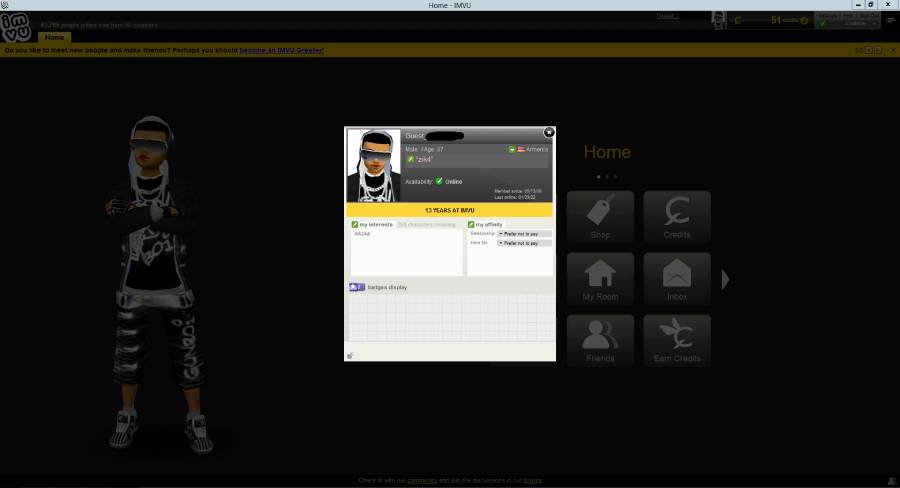
Task: Open the Inbox tile
Action: (677, 279)
